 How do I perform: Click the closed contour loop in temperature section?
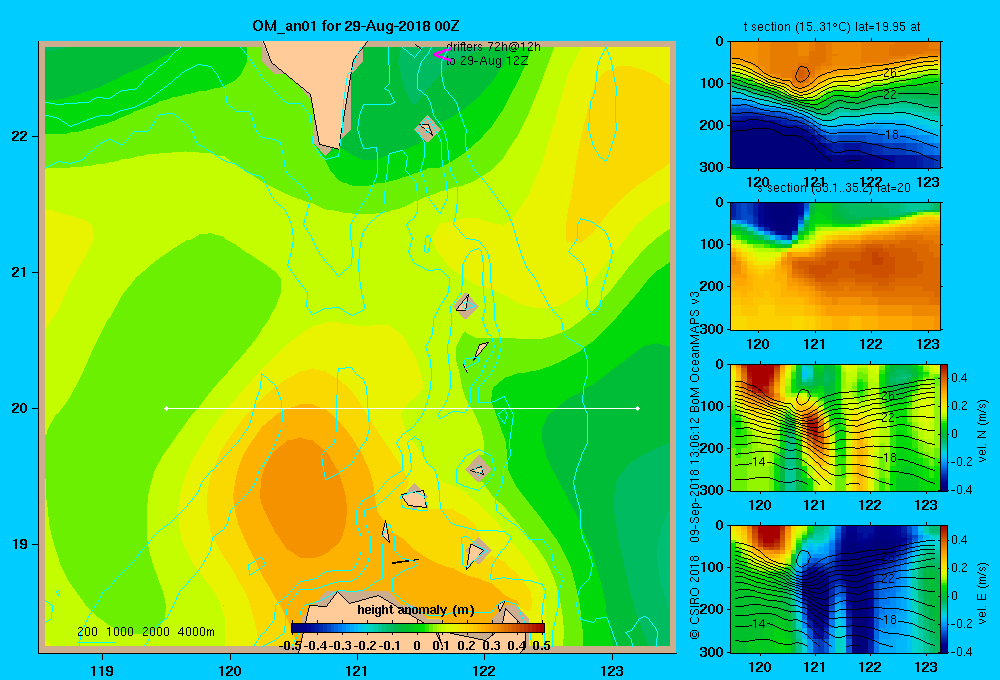tap(802, 75)
